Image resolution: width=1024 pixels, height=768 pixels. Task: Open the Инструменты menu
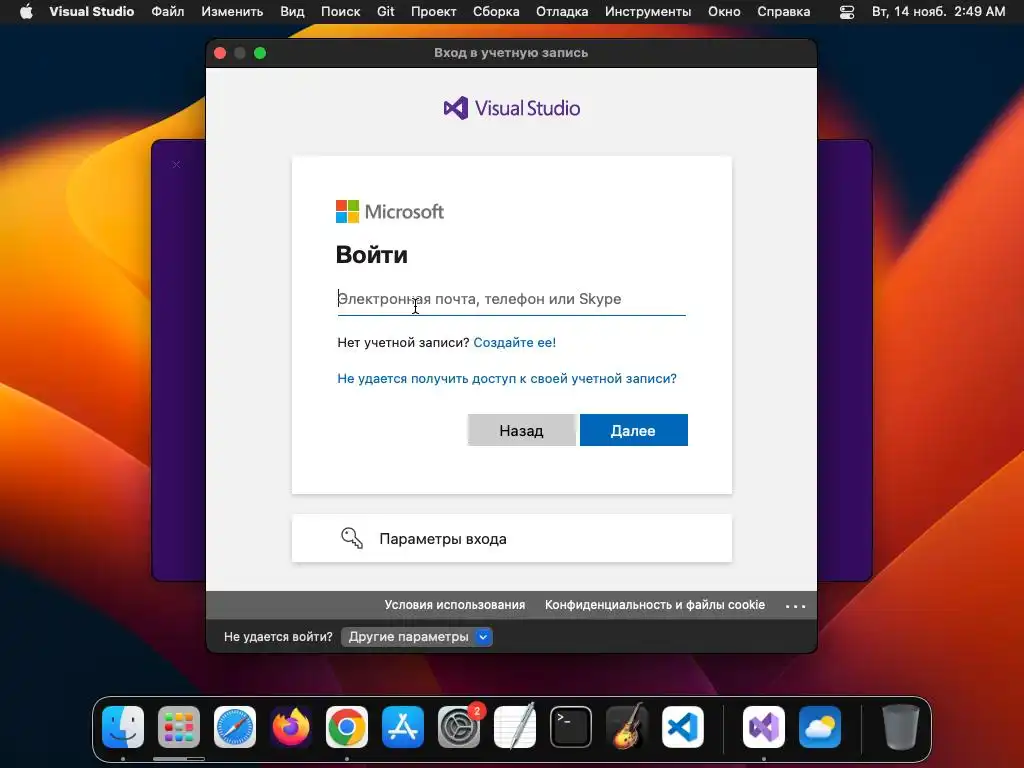(648, 11)
